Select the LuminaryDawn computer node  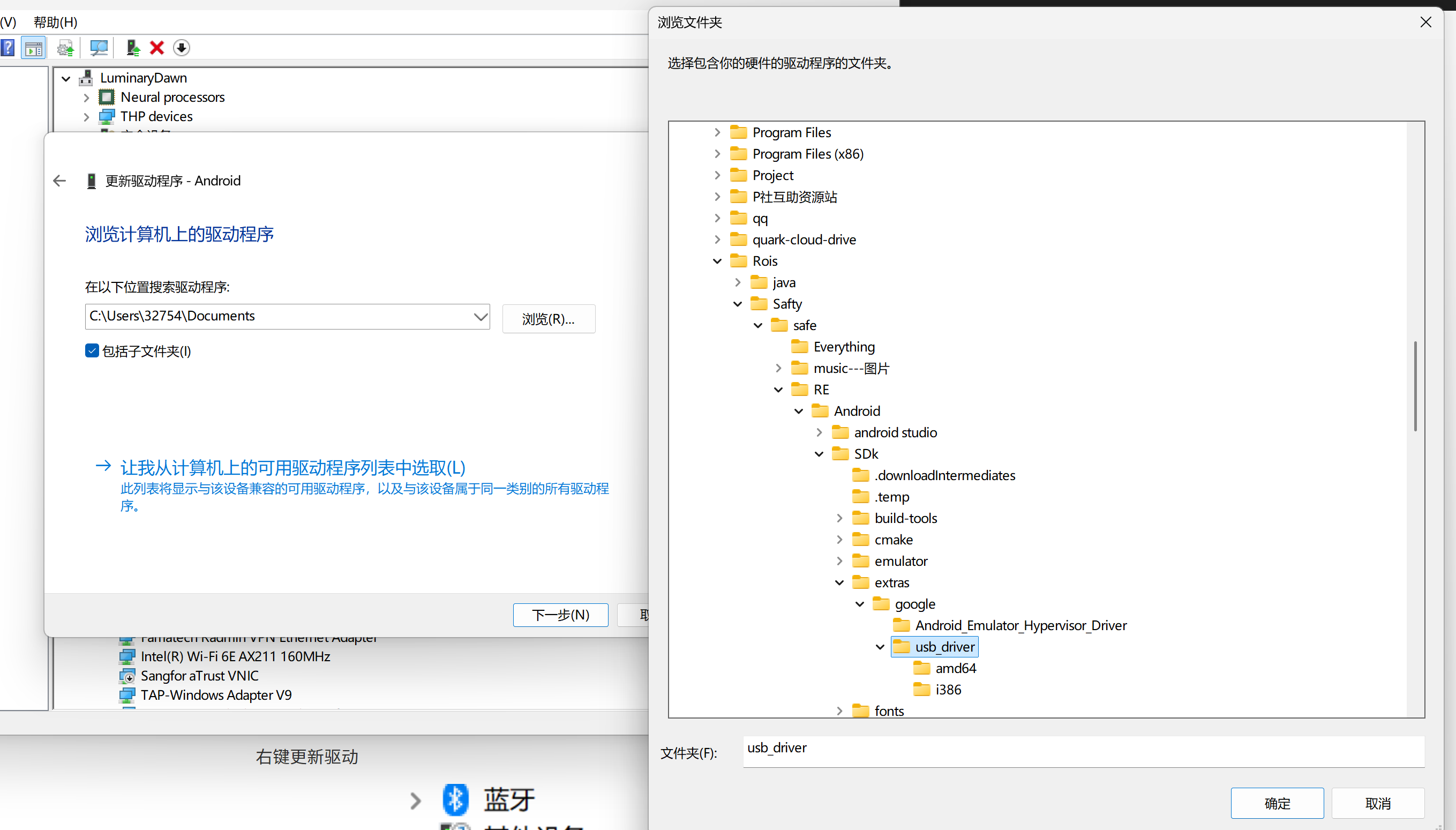click(144, 78)
